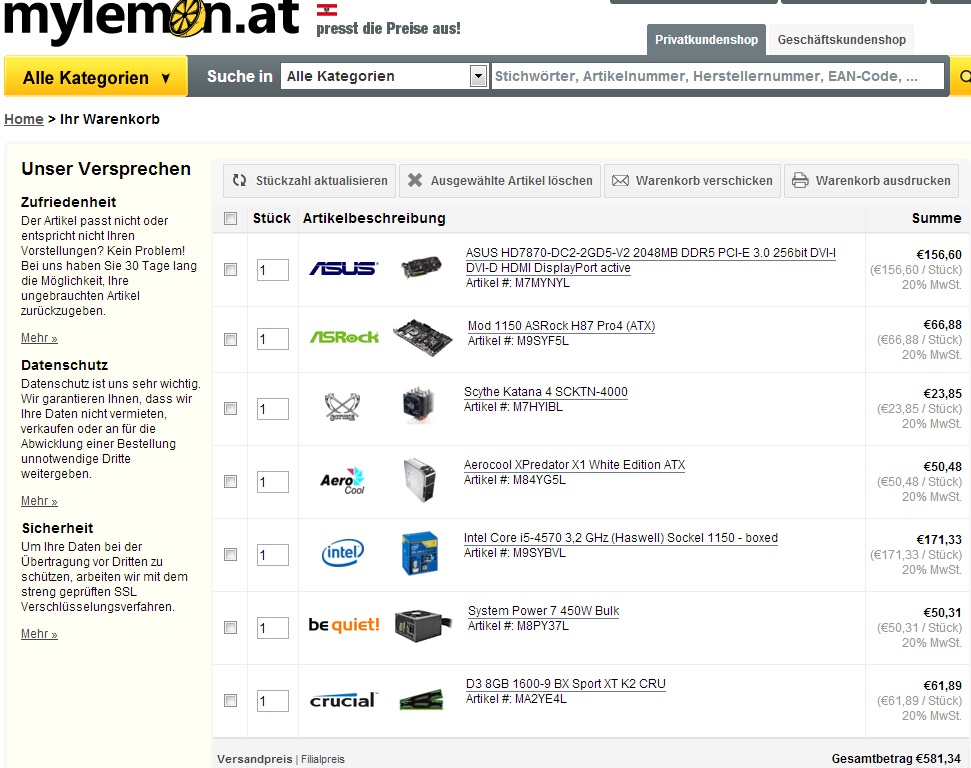
Task: Click quantity field for Aerocool XPredator
Action: [x=272, y=482]
